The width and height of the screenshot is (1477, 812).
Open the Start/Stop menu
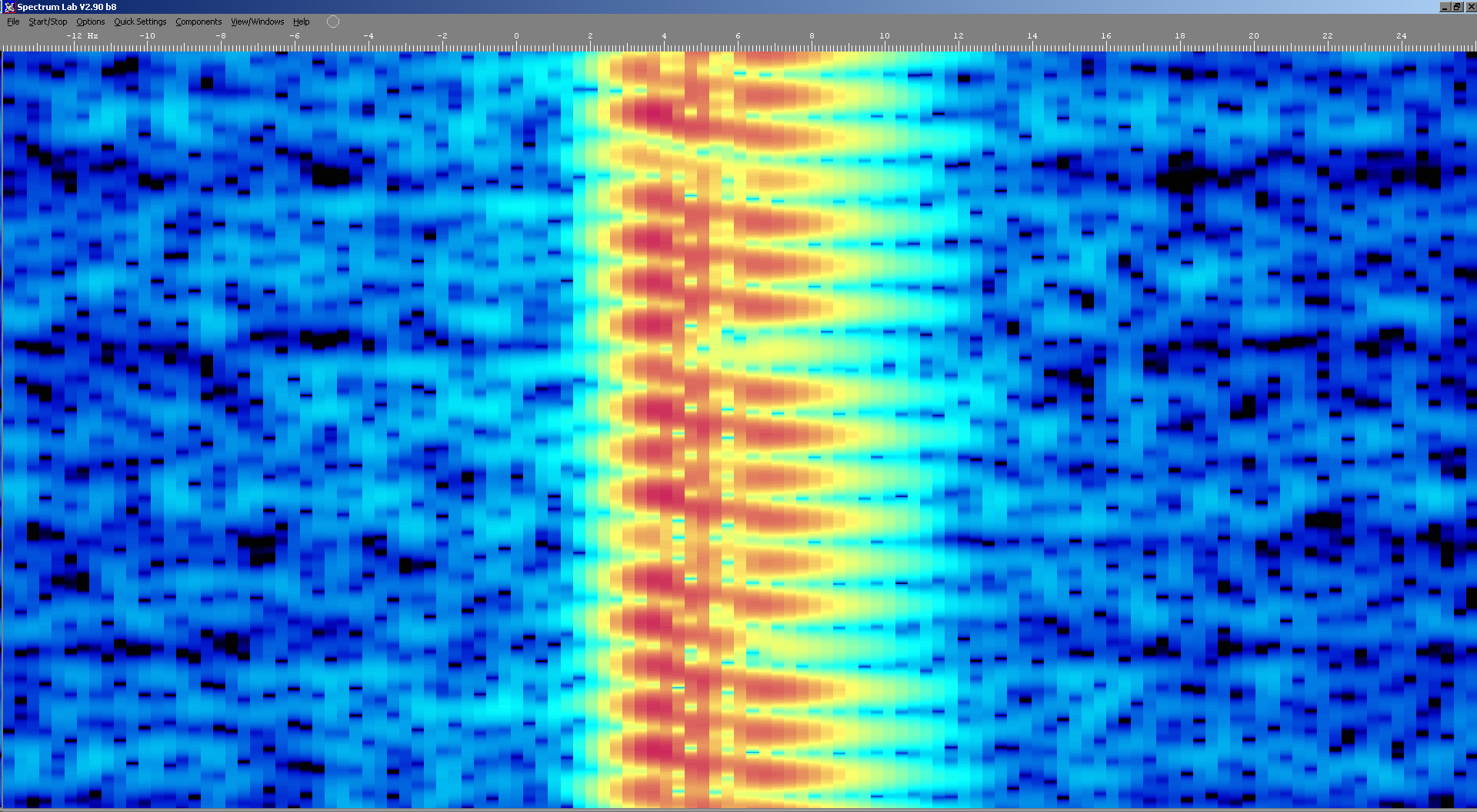point(48,22)
